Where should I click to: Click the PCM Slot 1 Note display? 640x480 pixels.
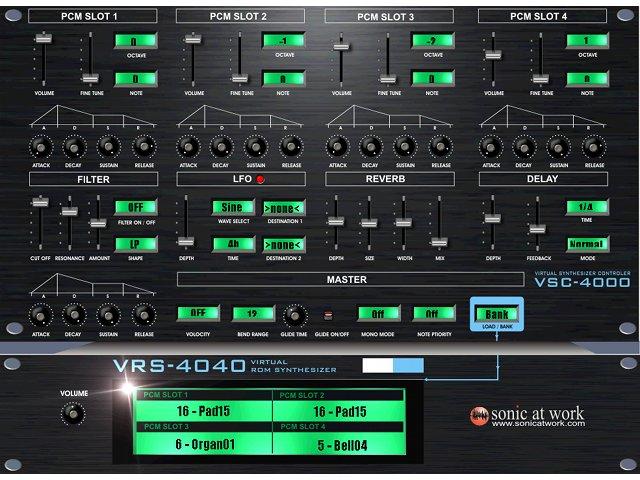pyautogui.click(x=136, y=79)
